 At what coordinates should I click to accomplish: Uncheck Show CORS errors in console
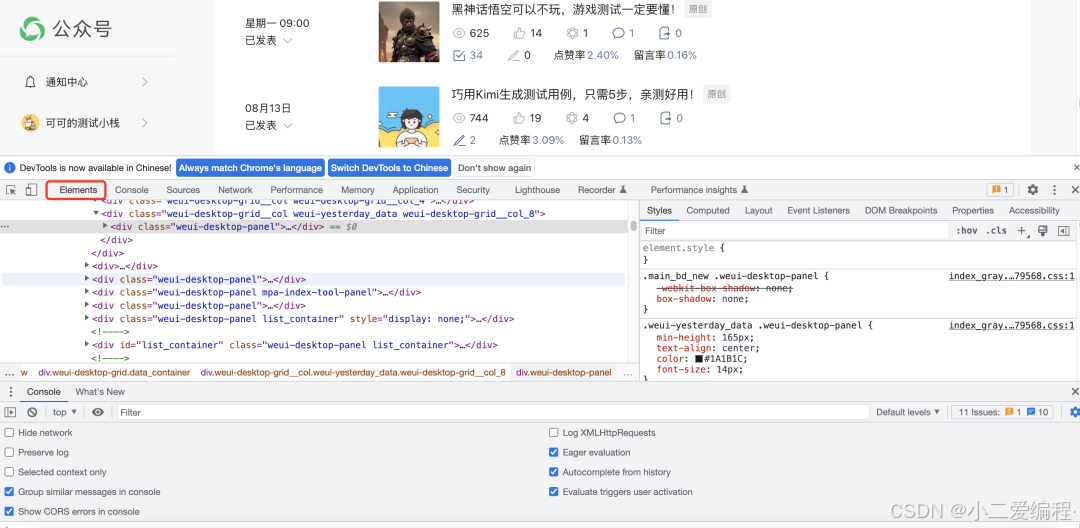click(10, 511)
